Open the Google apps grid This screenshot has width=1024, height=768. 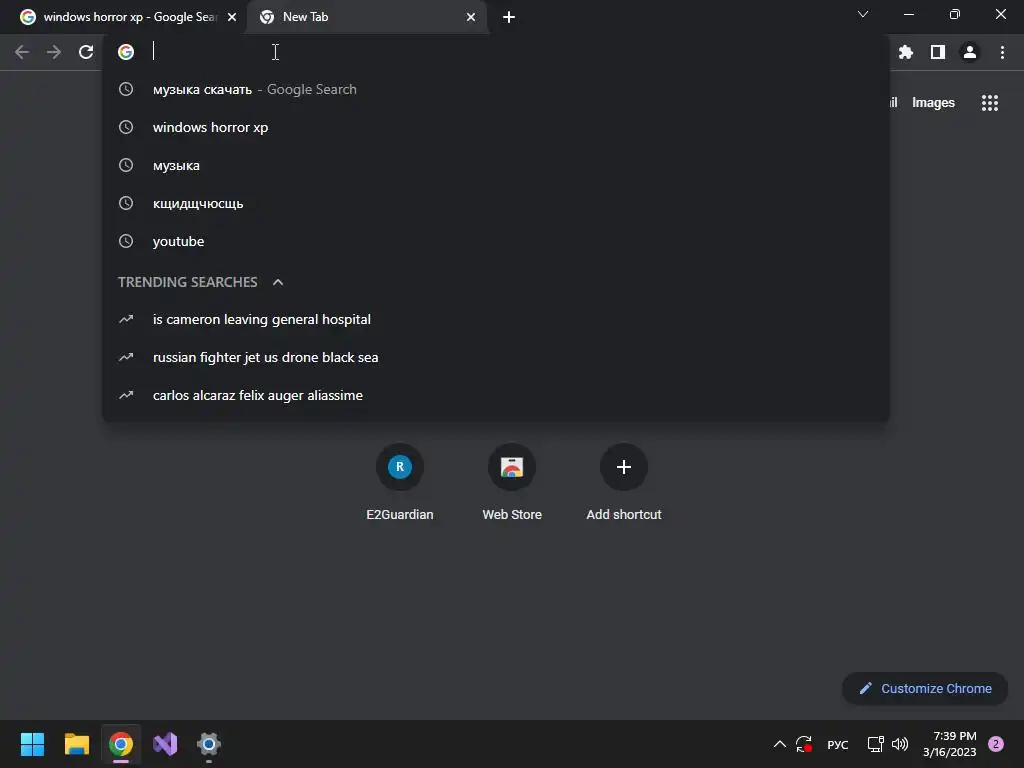(x=990, y=103)
